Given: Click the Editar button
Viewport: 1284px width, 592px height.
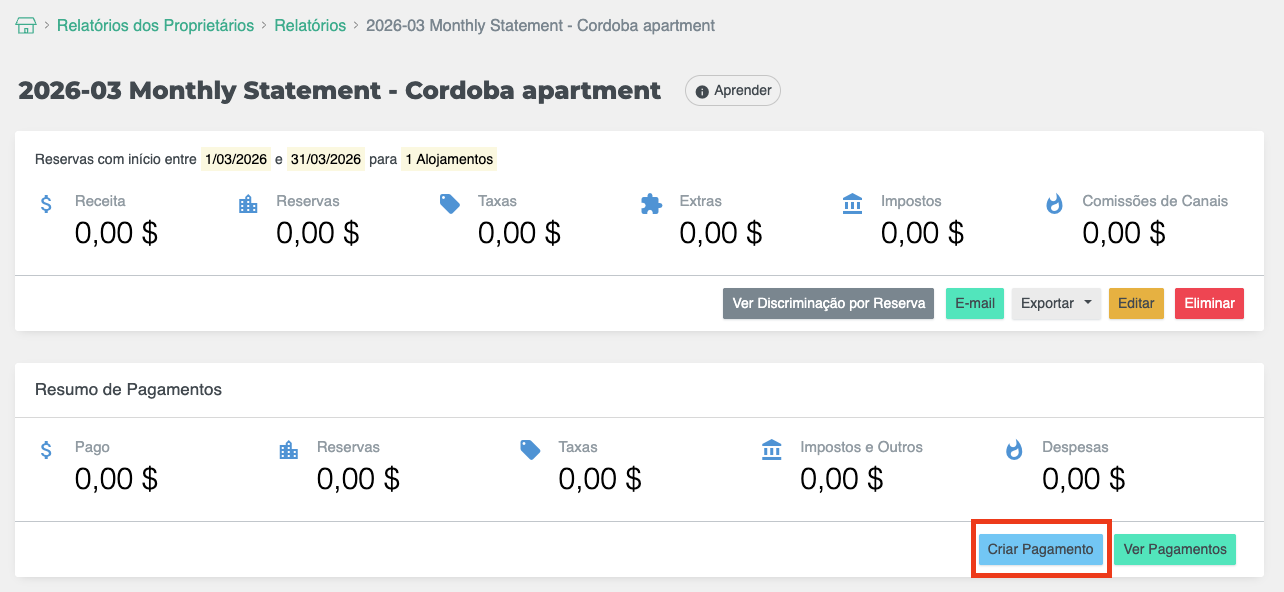Looking at the screenshot, I should tap(1136, 304).
